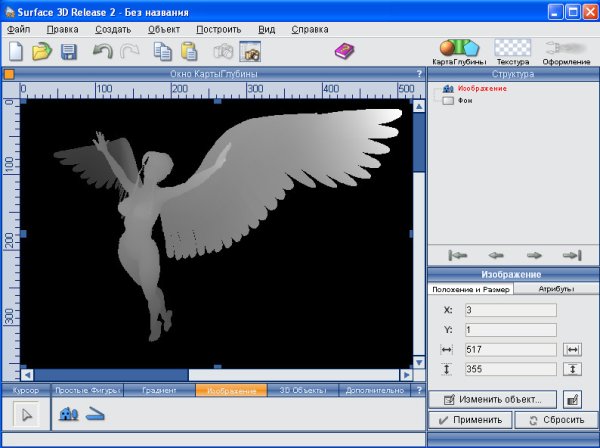Click the New document icon
The image size is (600, 448).
17,50
